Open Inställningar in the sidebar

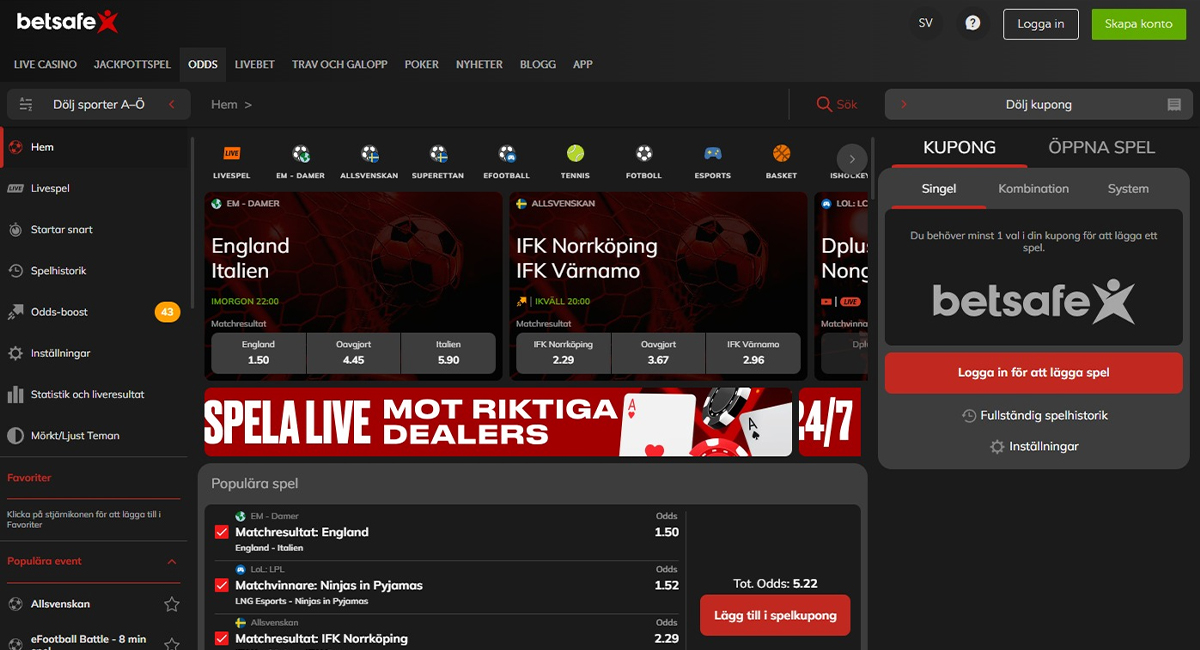click(96, 353)
